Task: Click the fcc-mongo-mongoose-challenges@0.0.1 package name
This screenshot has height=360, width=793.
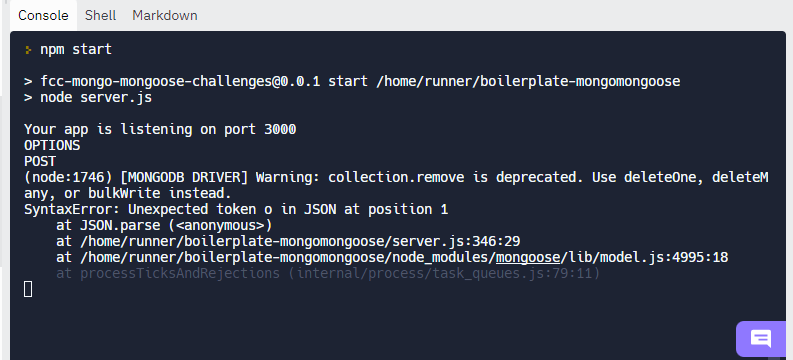Action: click(180, 81)
